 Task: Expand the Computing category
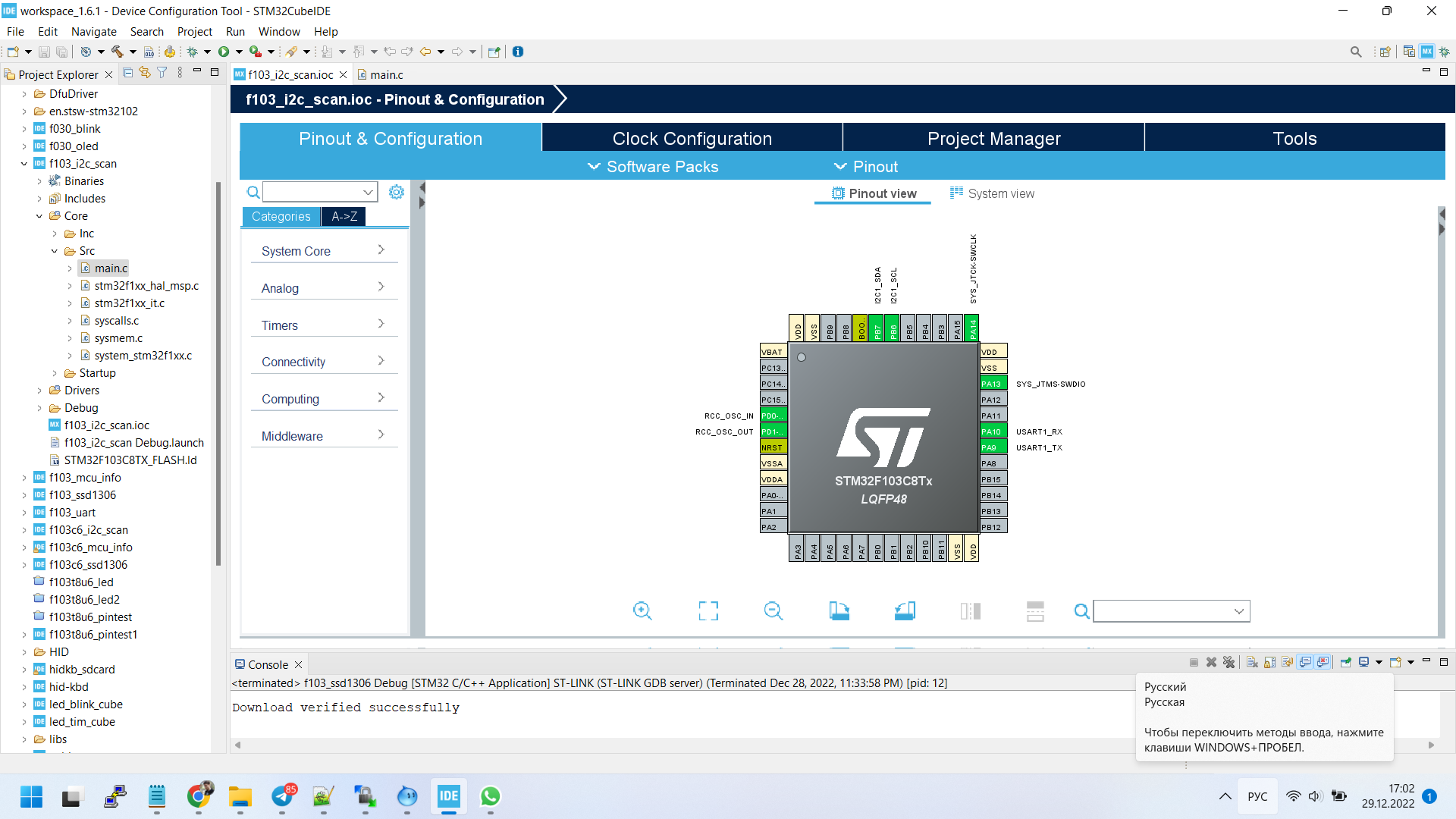tap(325, 399)
